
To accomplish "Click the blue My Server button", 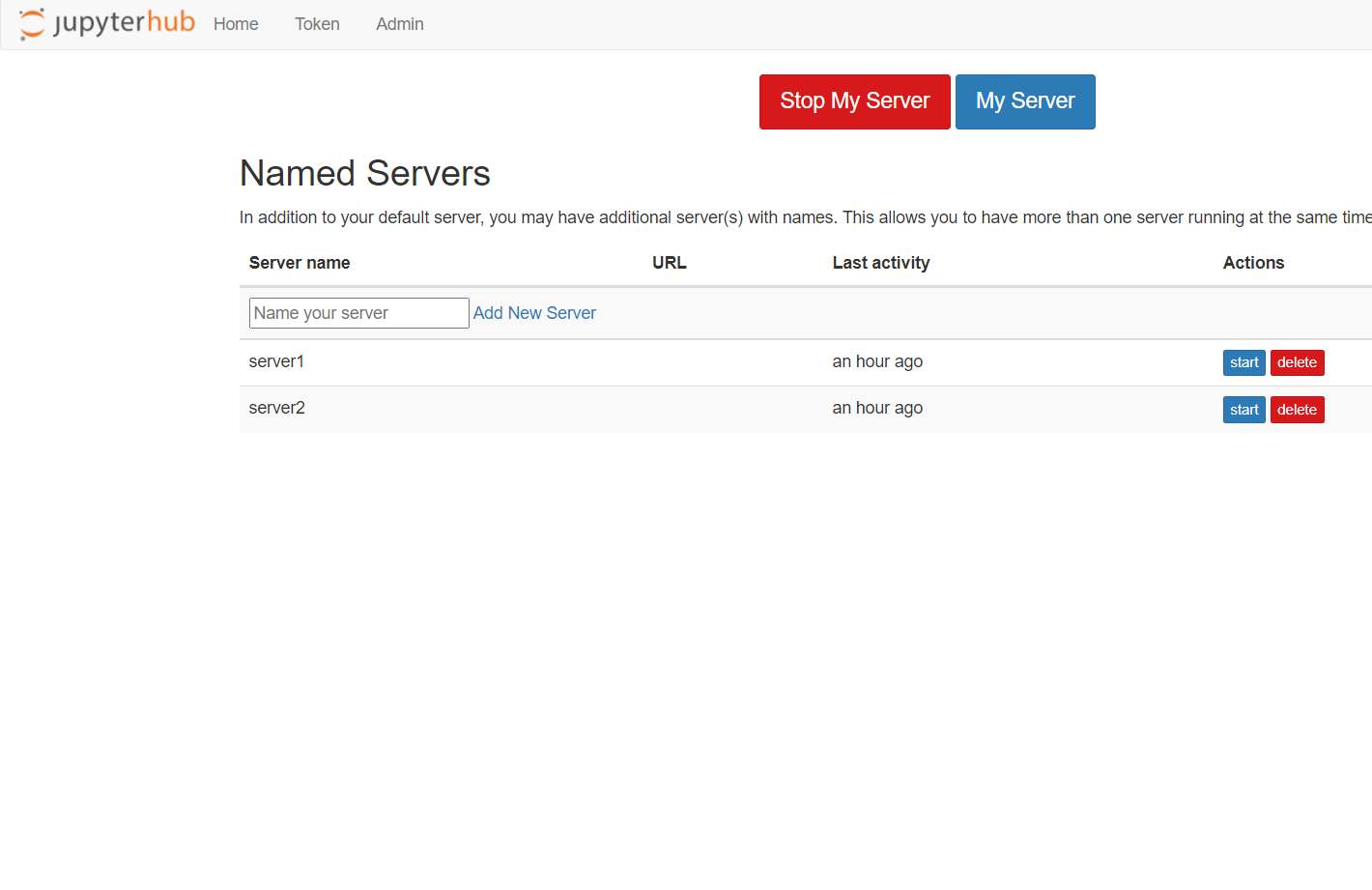I will pos(1025,100).
